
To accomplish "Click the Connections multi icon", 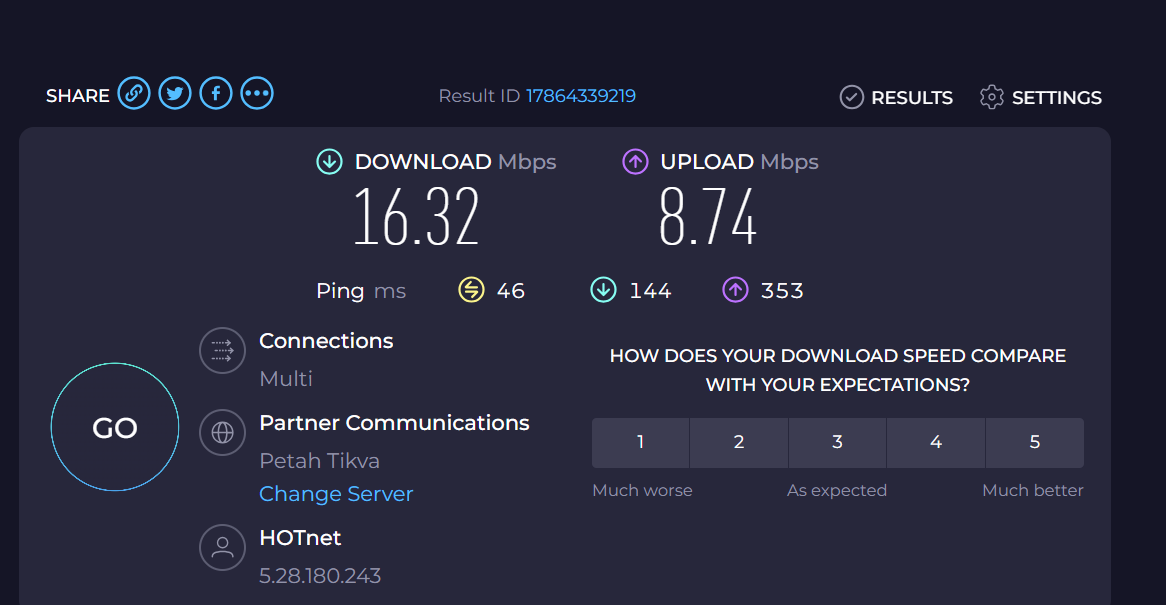I will coord(222,350).
